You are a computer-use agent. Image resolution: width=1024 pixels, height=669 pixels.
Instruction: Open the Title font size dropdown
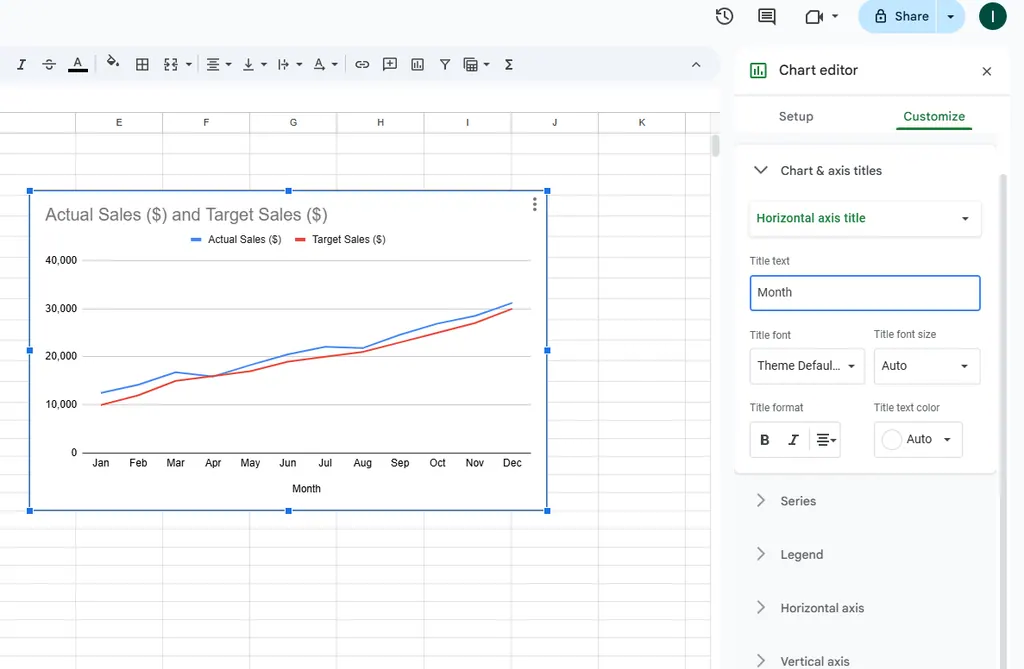926,366
